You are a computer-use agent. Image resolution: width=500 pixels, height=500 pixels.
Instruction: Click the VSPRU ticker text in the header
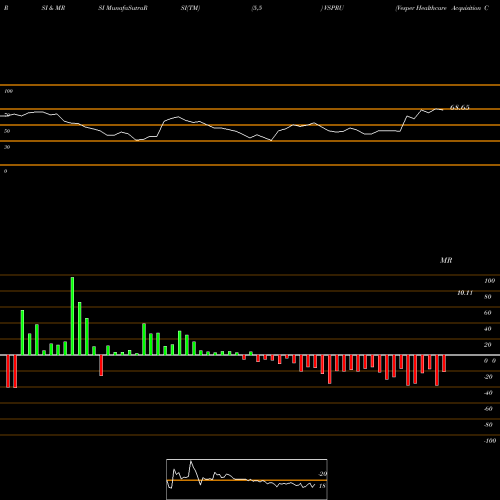(332, 8)
